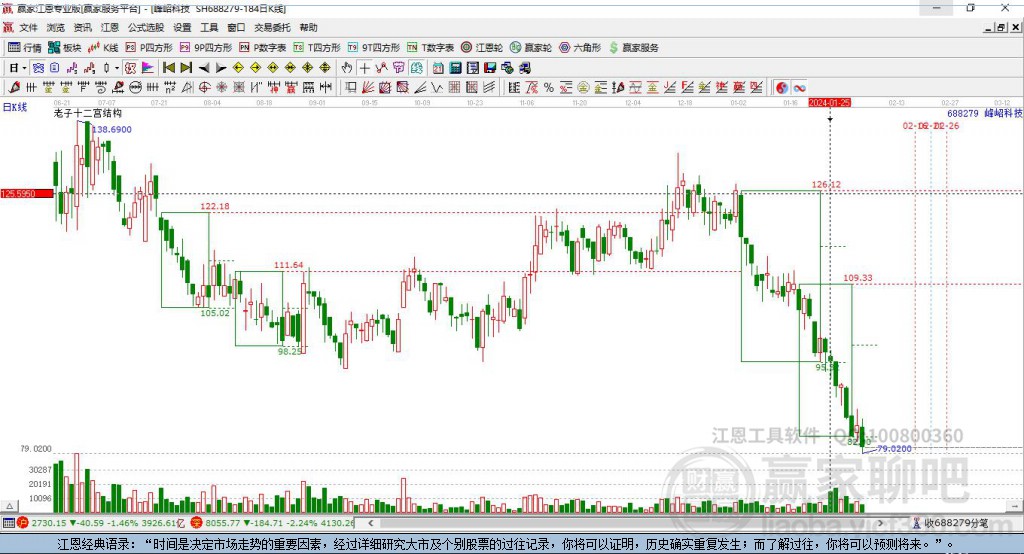1024x554 pixels.
Task: Open the 江恩 menu
Action: point(110,27)
